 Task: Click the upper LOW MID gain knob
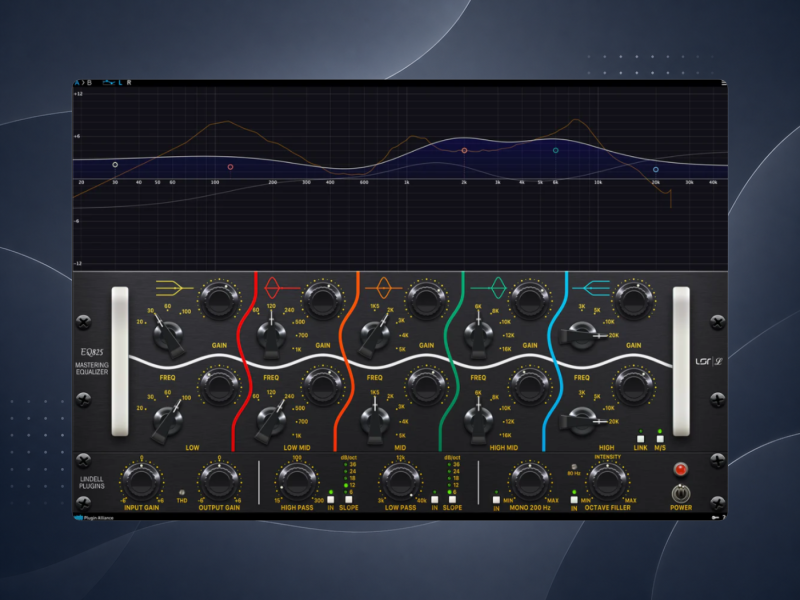322,301
